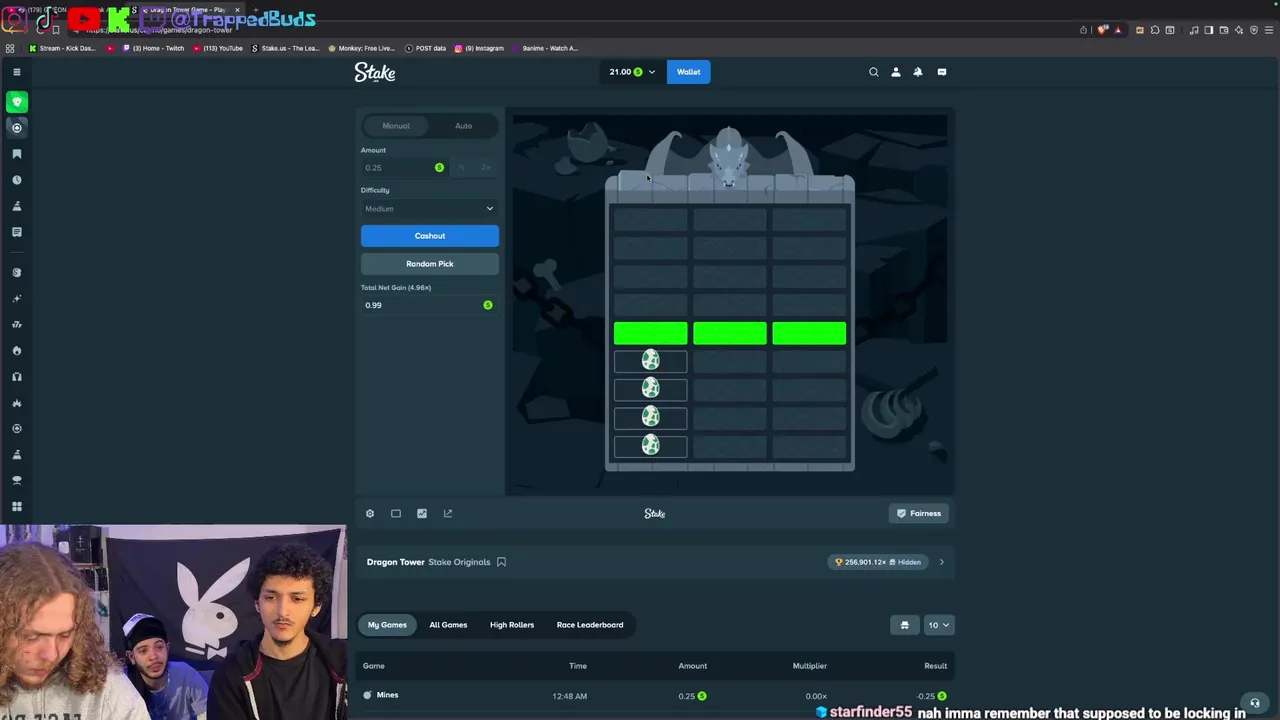The width and height of the screenshot is (1280, 720).
Task: Open '(9) Instagram' bookmark
Action: (479, 48)
